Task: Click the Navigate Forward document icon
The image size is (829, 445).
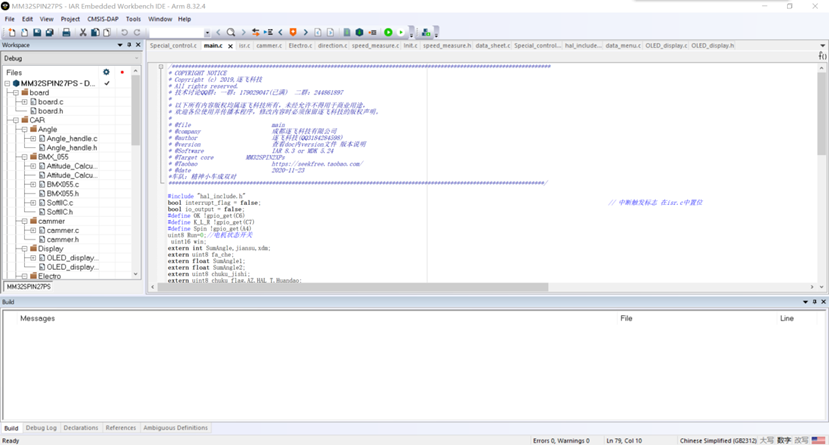Action: 330,32
